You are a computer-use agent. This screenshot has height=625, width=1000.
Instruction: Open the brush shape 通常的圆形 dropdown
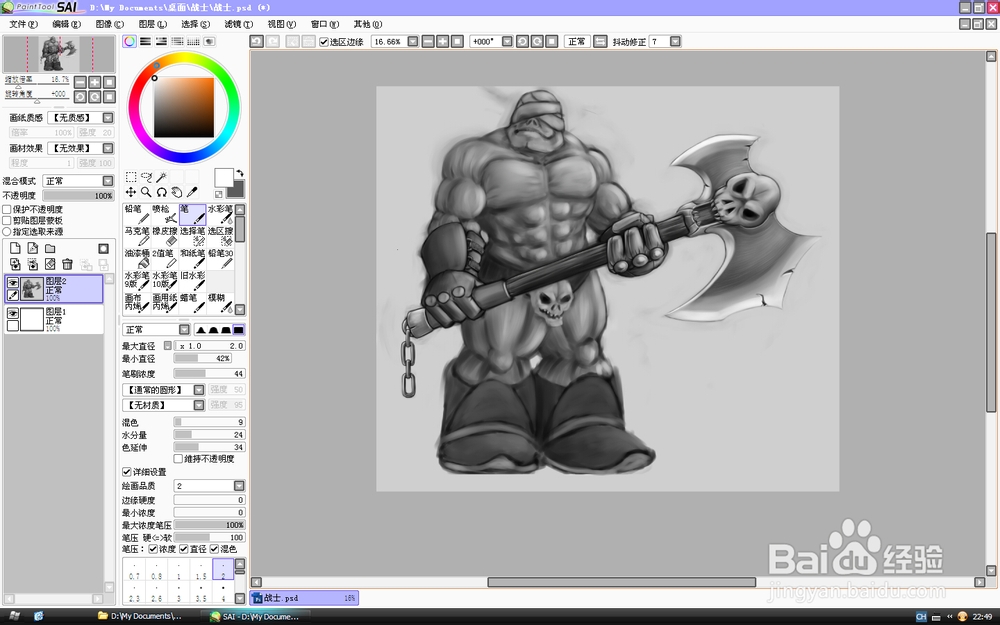point(199,390)
